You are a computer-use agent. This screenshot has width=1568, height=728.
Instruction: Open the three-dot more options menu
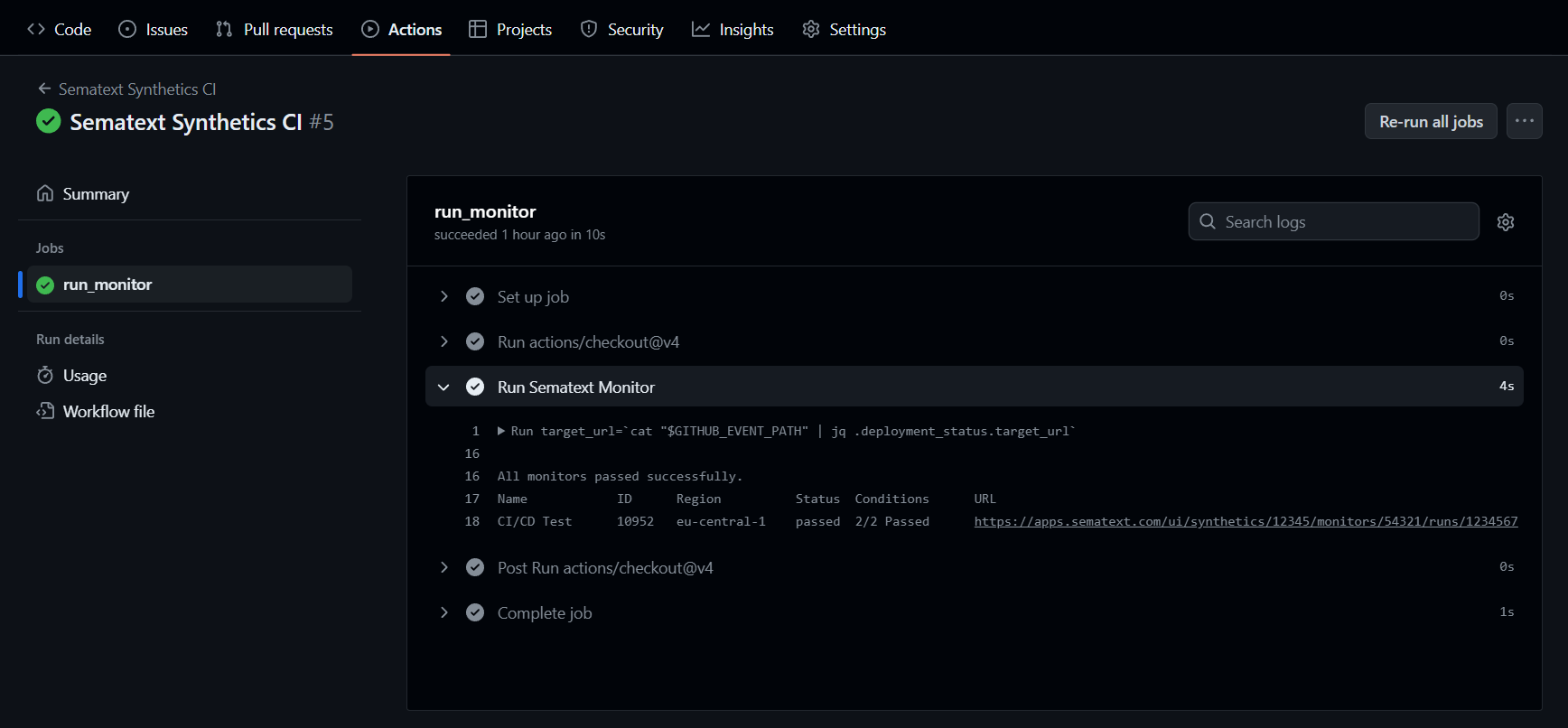click(1525, 121)
